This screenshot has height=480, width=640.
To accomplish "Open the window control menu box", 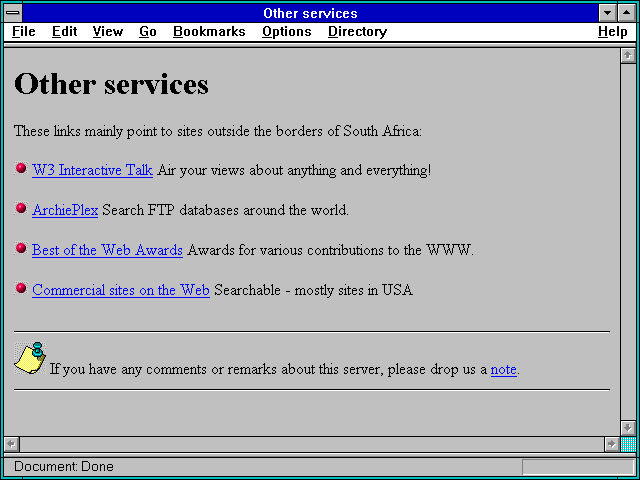I will point(13,13).
